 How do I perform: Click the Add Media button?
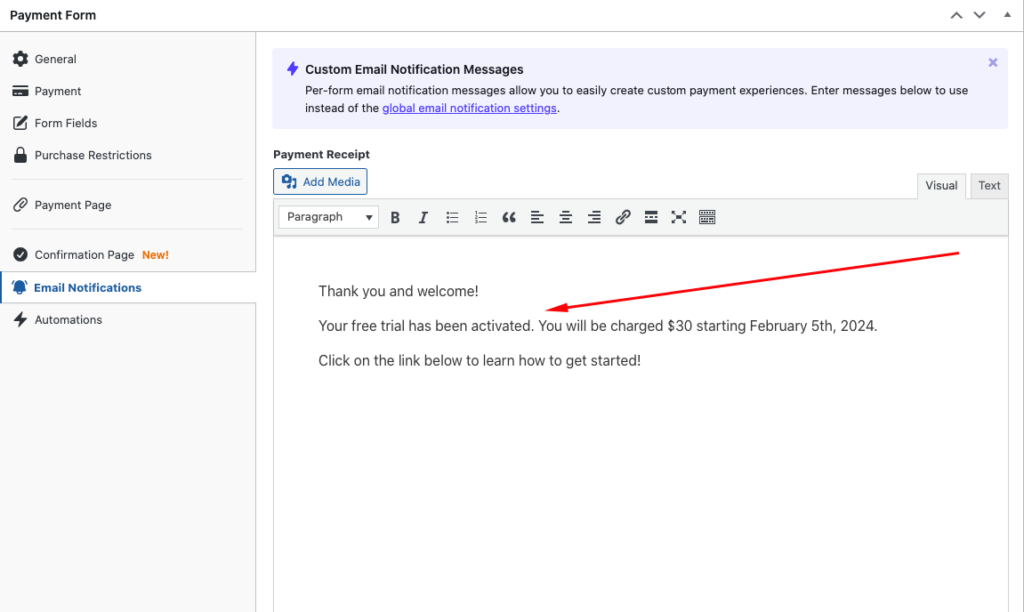[320, 181]
